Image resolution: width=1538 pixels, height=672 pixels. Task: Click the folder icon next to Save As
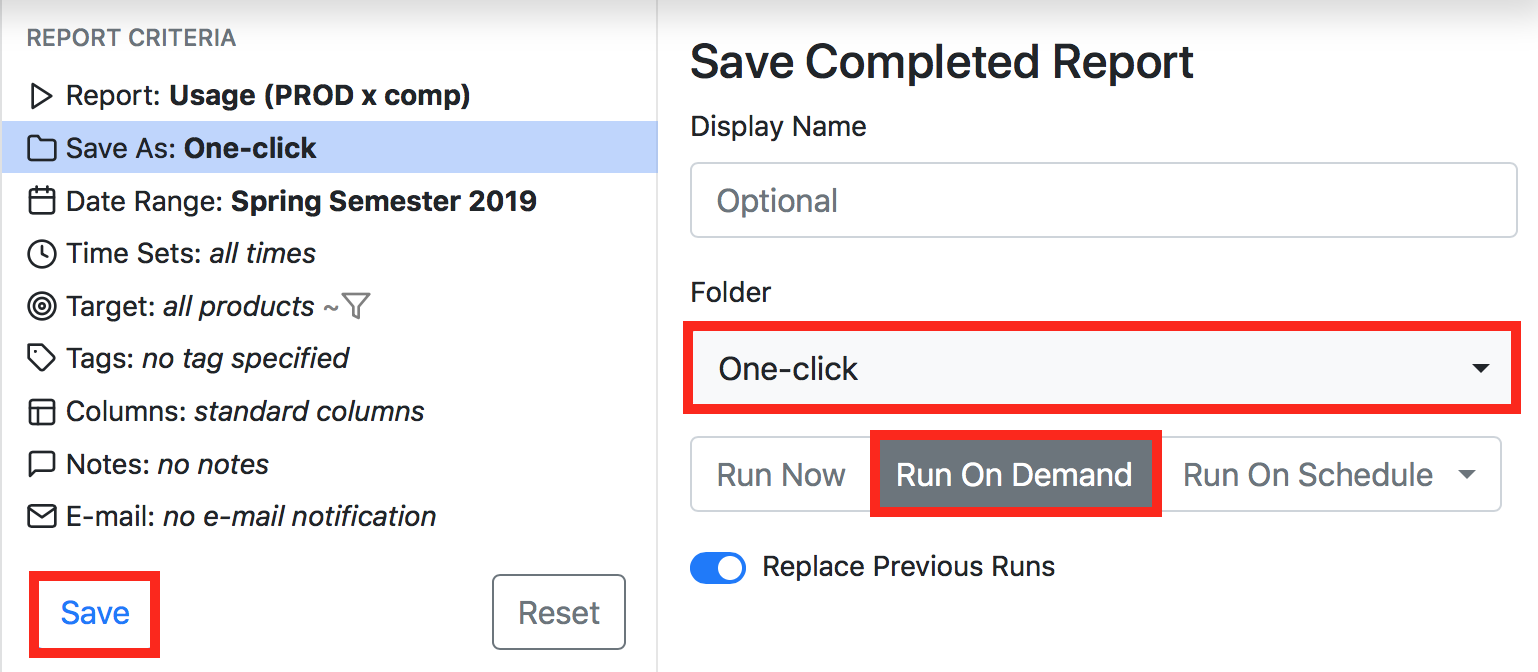pyautogui.click(x=41, y=149)
